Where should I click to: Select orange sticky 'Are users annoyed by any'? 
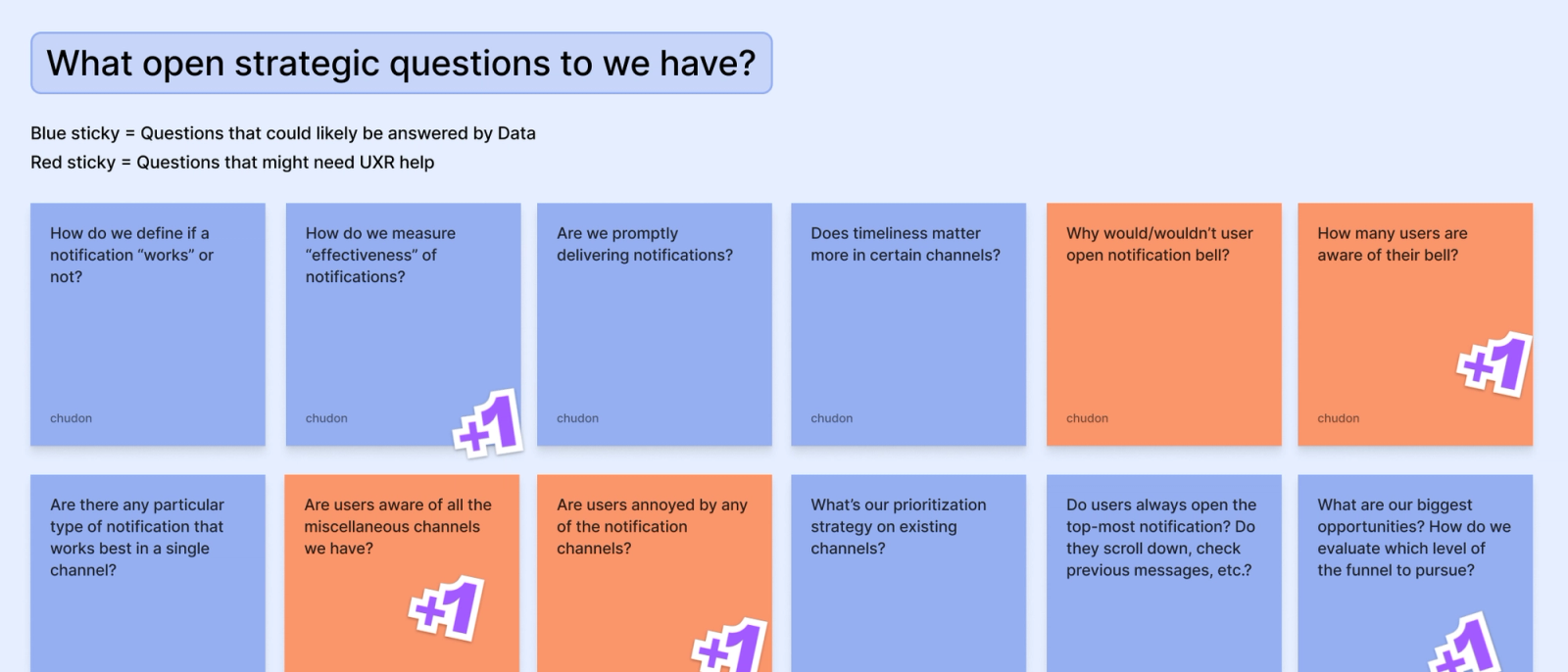coord(655,573)
